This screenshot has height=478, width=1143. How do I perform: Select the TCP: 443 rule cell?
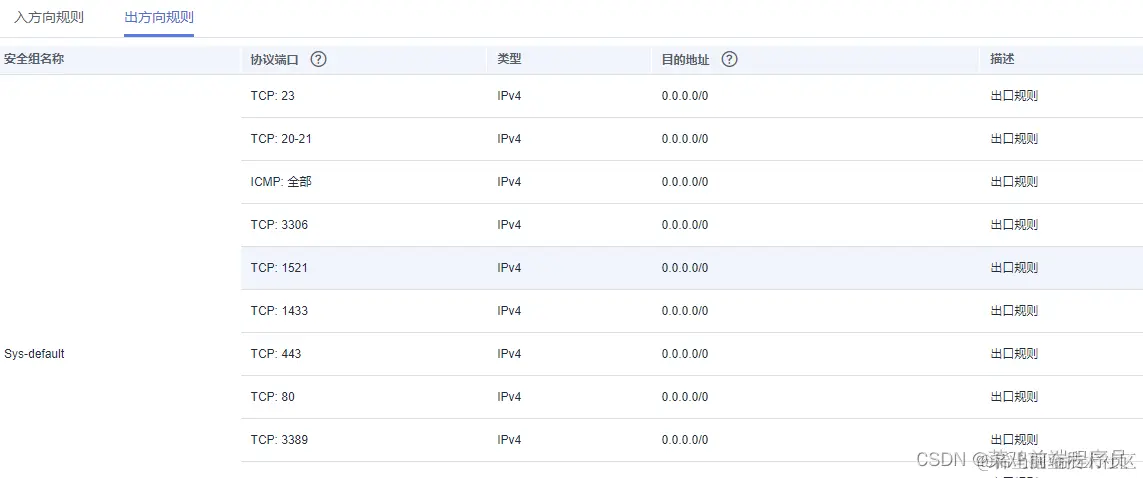tap(276, 353)
